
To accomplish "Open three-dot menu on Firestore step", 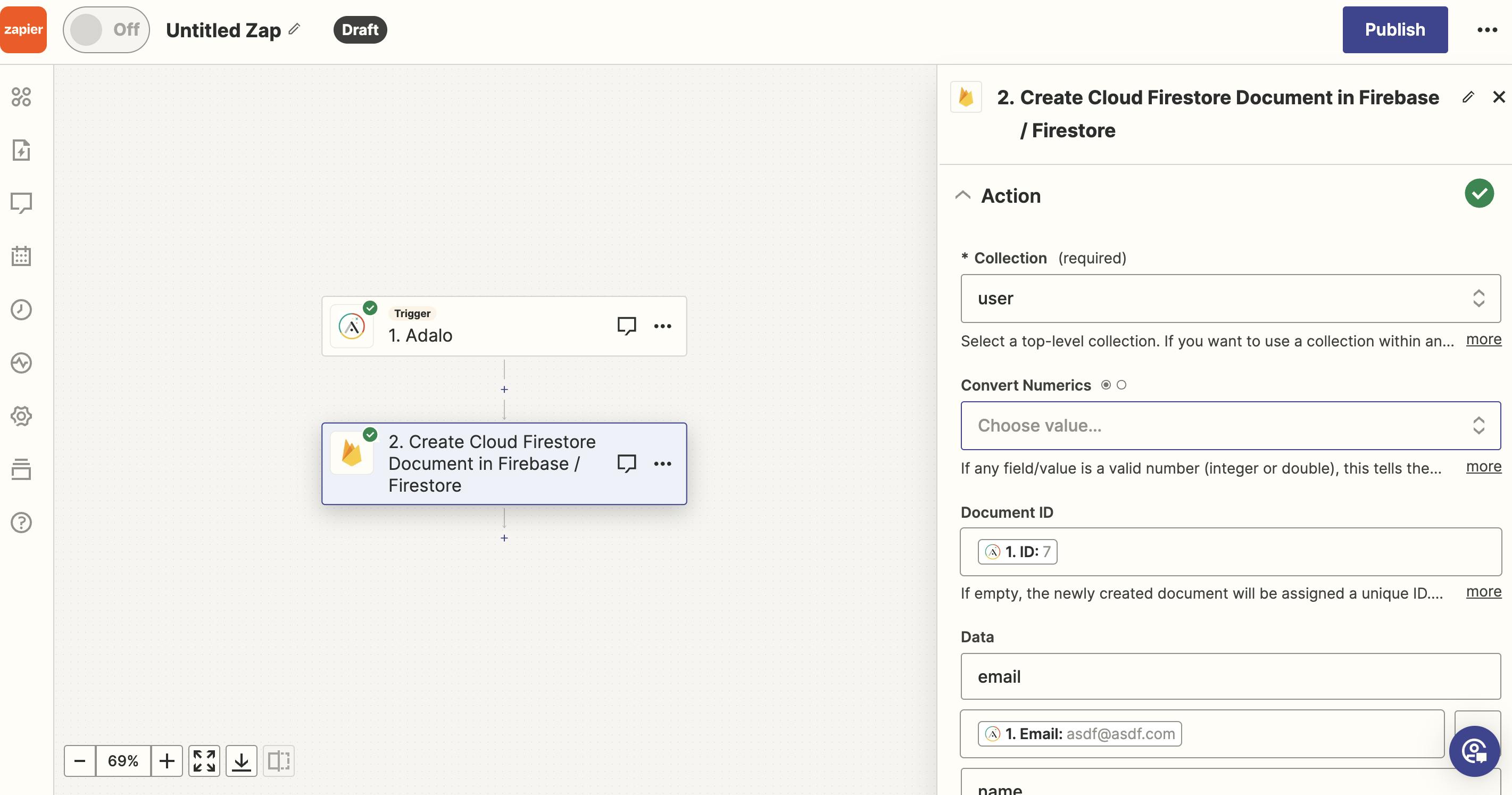I will pyautogui.click(x=663, y=464).
